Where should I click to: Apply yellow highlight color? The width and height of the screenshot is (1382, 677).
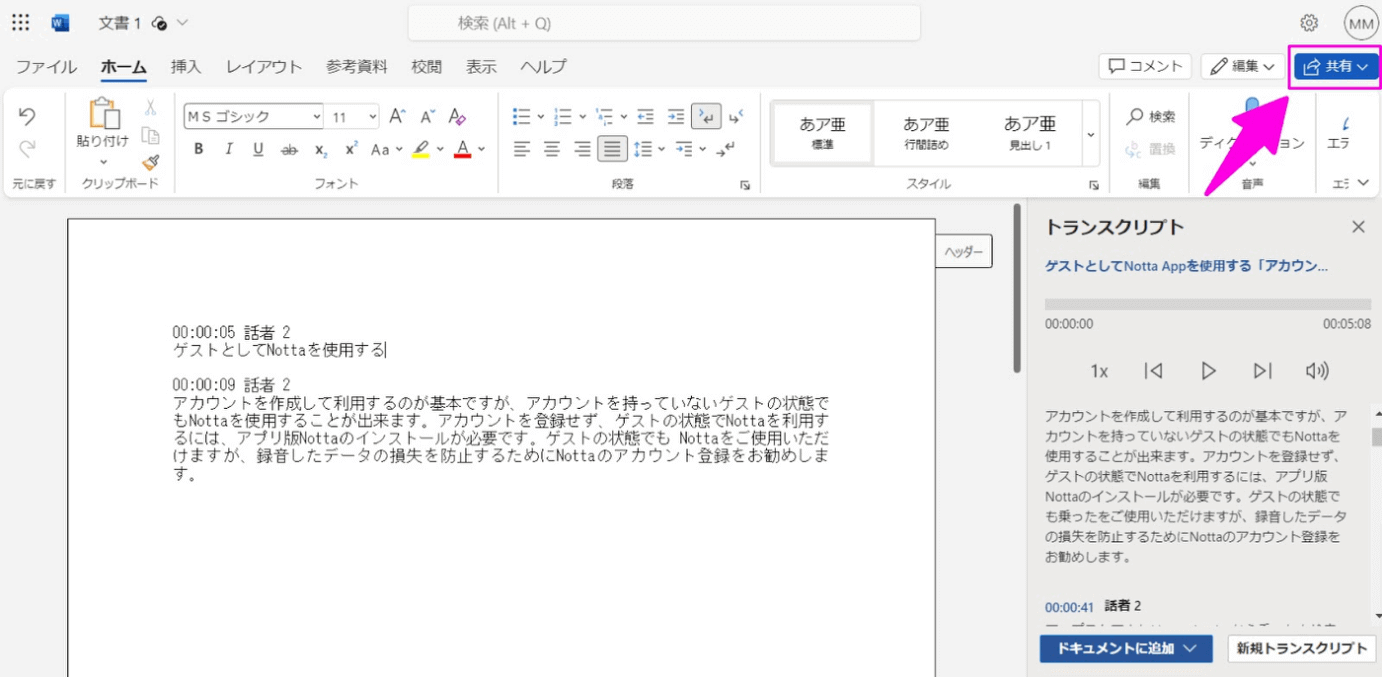point(421,150)
